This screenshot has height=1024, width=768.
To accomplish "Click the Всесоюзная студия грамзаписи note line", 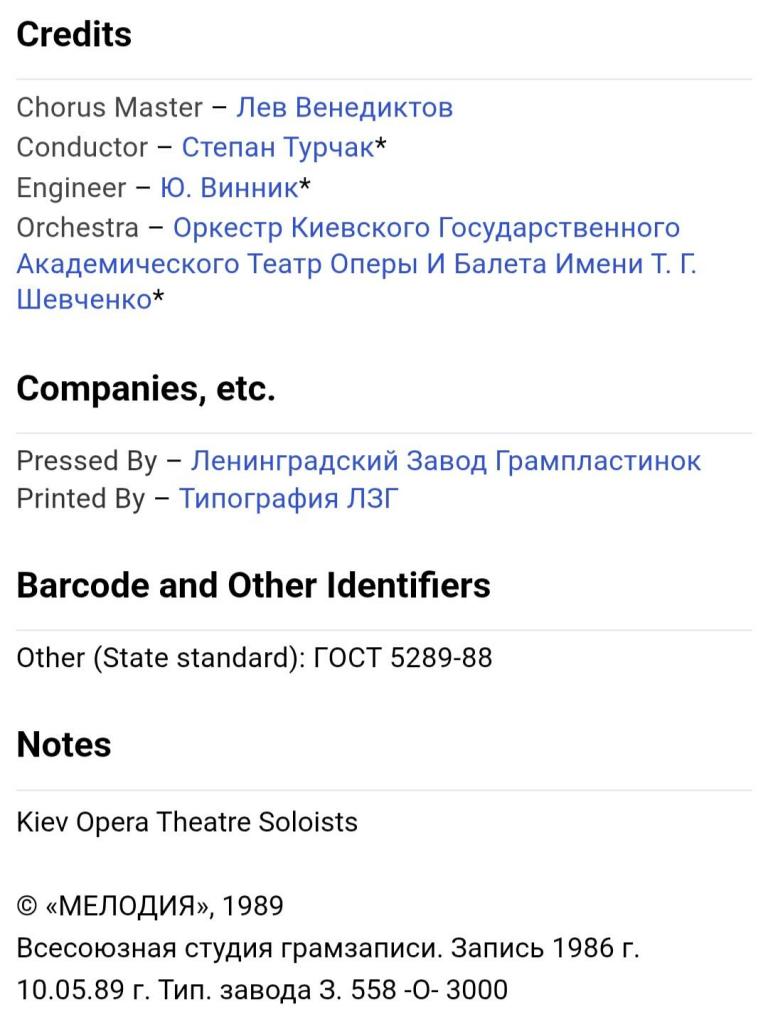I will point(327,948).
